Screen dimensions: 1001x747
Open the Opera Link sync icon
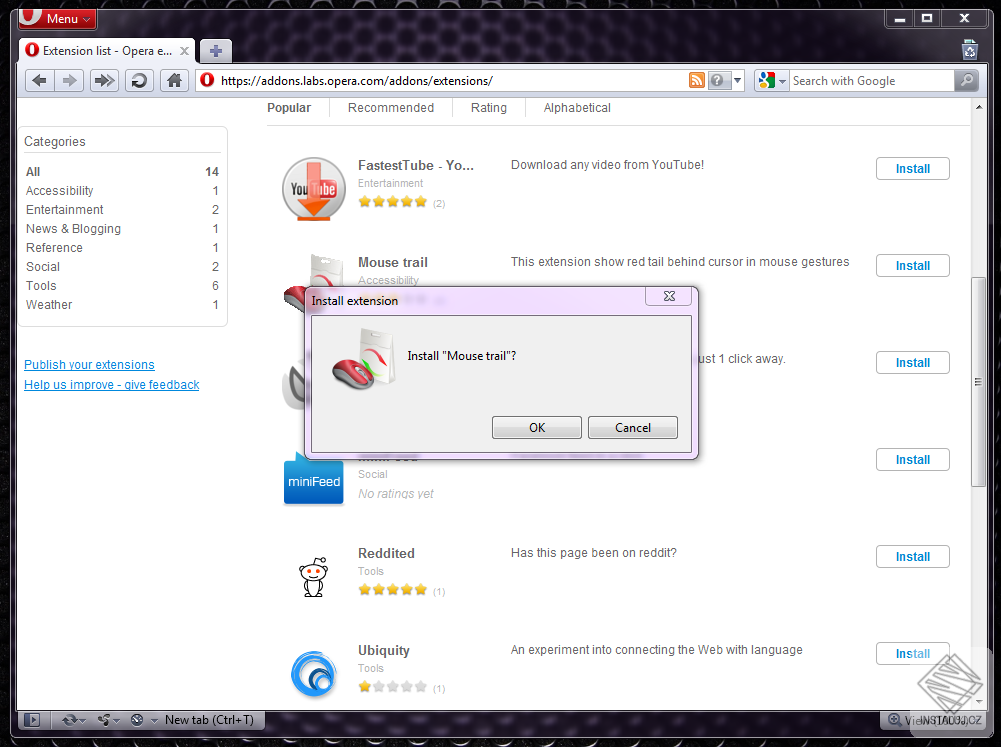(x=69, y=720)
